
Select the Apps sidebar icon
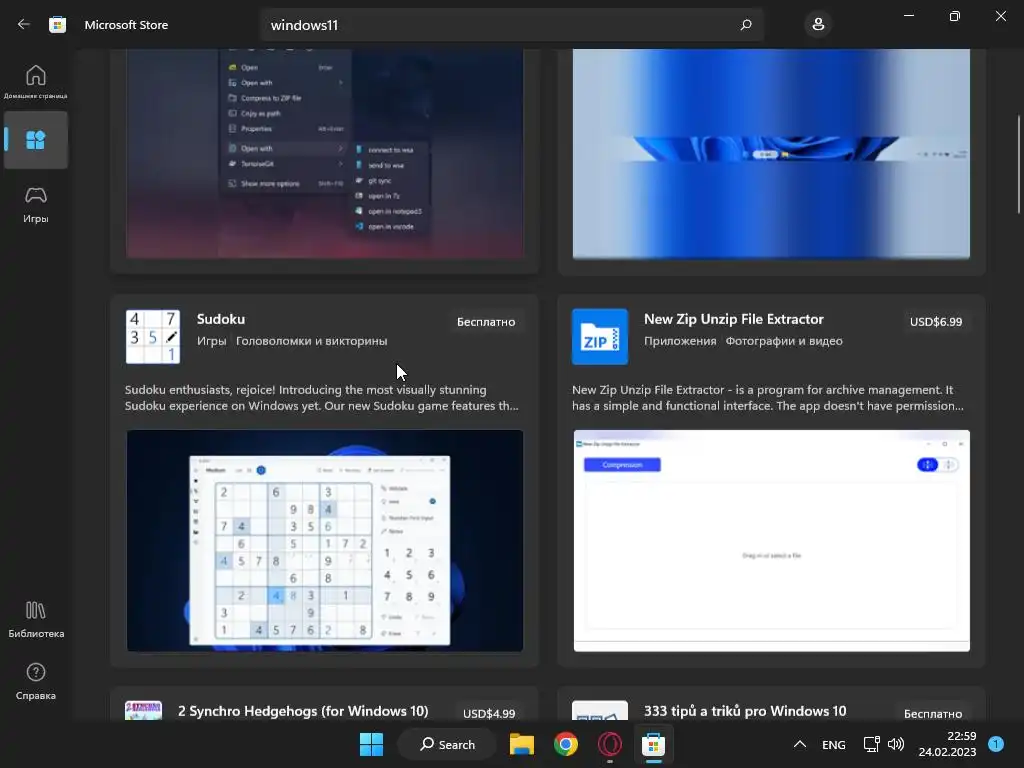click(36, 140)
